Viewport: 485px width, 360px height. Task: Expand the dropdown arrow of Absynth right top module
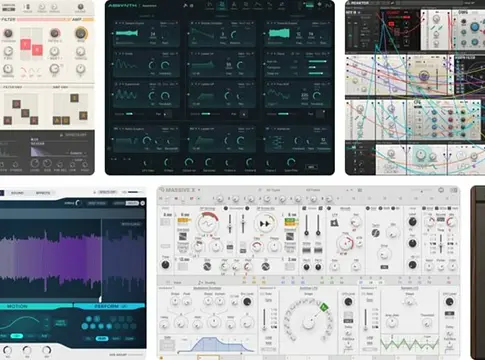pos(329,23)
